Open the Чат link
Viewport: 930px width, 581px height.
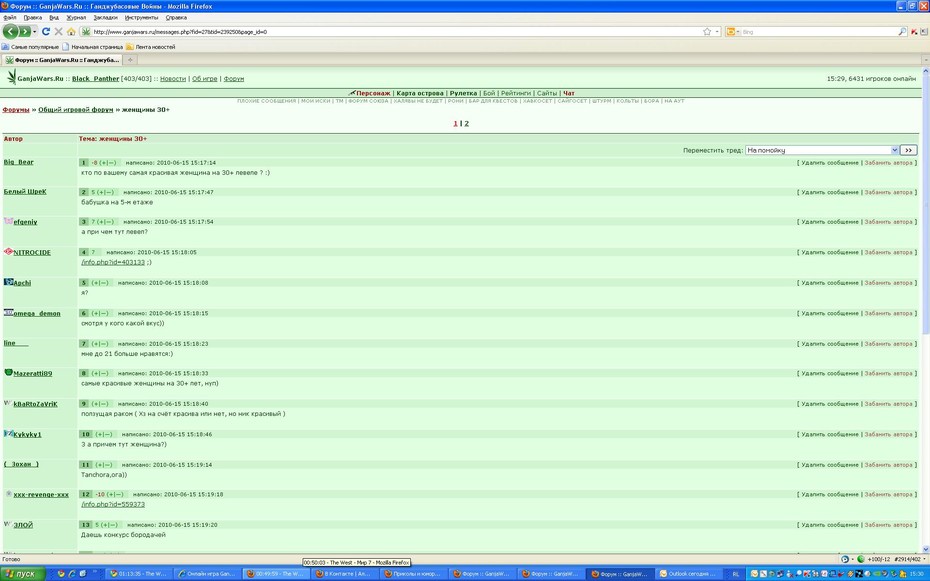[569, 93]
